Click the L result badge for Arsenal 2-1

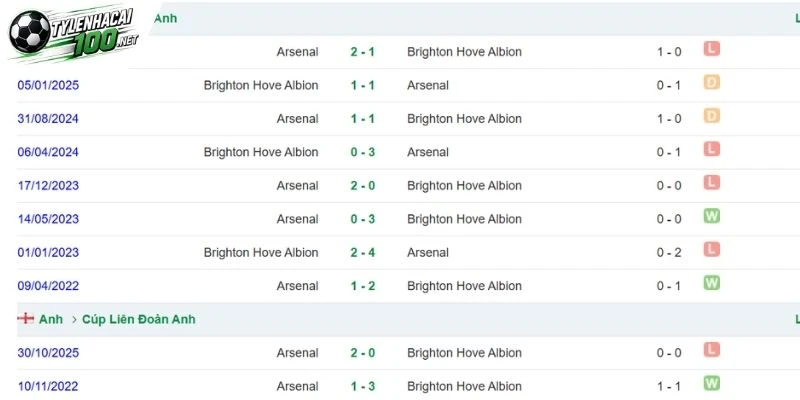[711, 49]
